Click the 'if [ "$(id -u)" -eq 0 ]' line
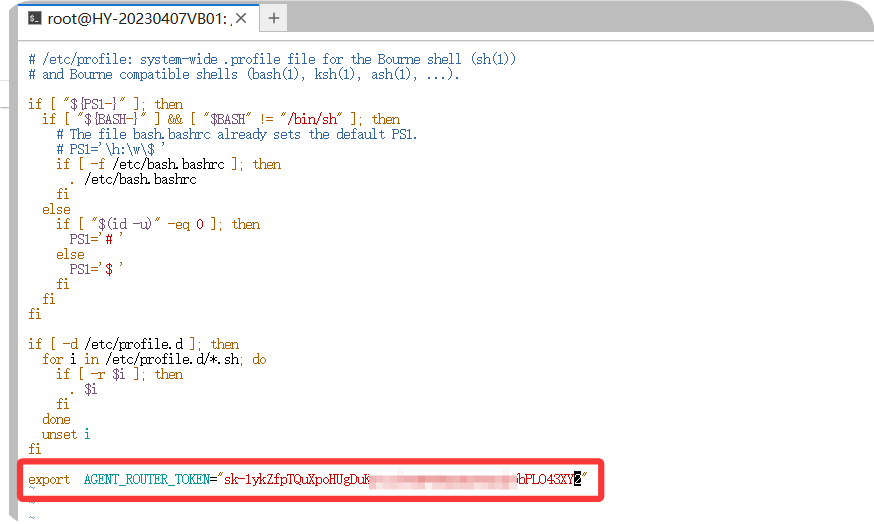The image size is (874, 524). coord(158,225)
